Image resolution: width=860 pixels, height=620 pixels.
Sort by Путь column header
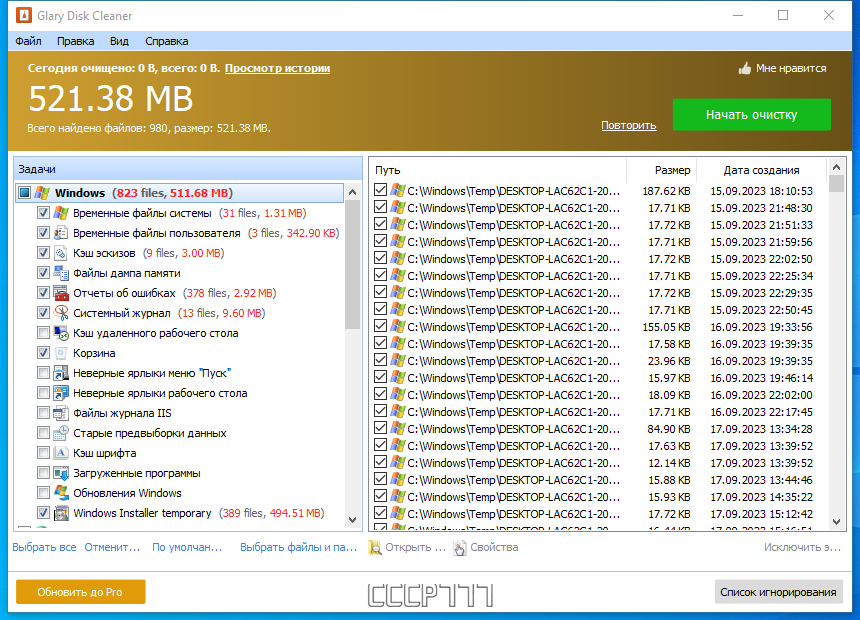click(498, 170)
